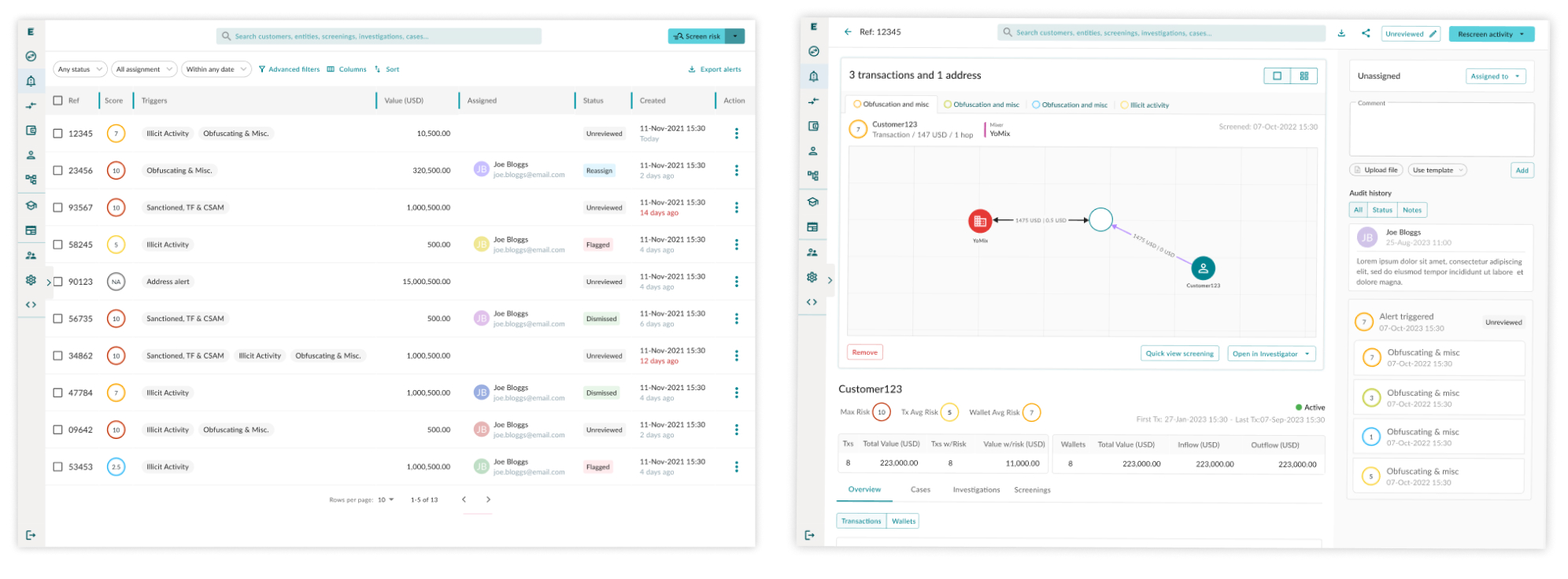
Task: Select the Wallets tab
Action: point(903,521)
